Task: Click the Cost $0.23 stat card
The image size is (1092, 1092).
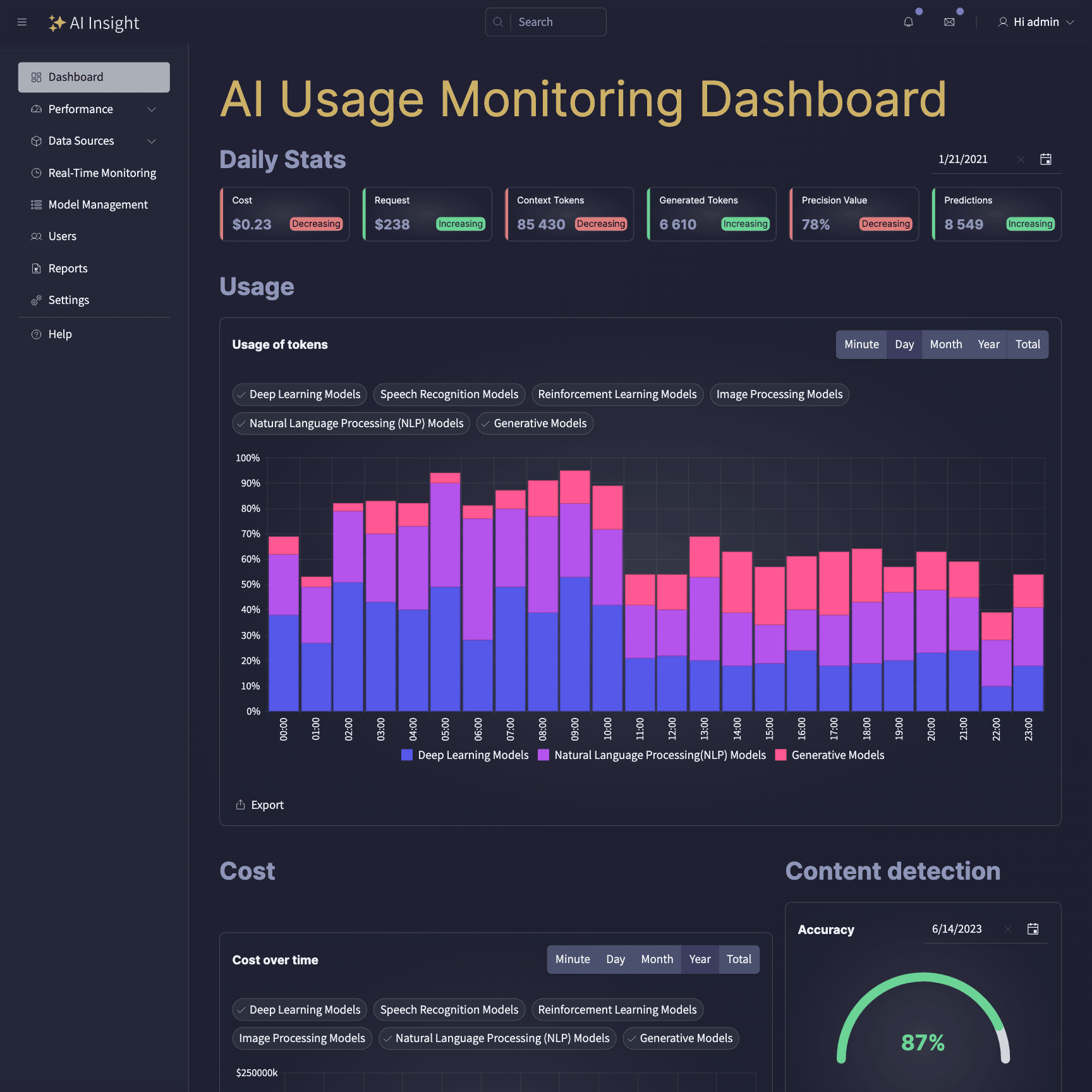Action: click(284, 214)
